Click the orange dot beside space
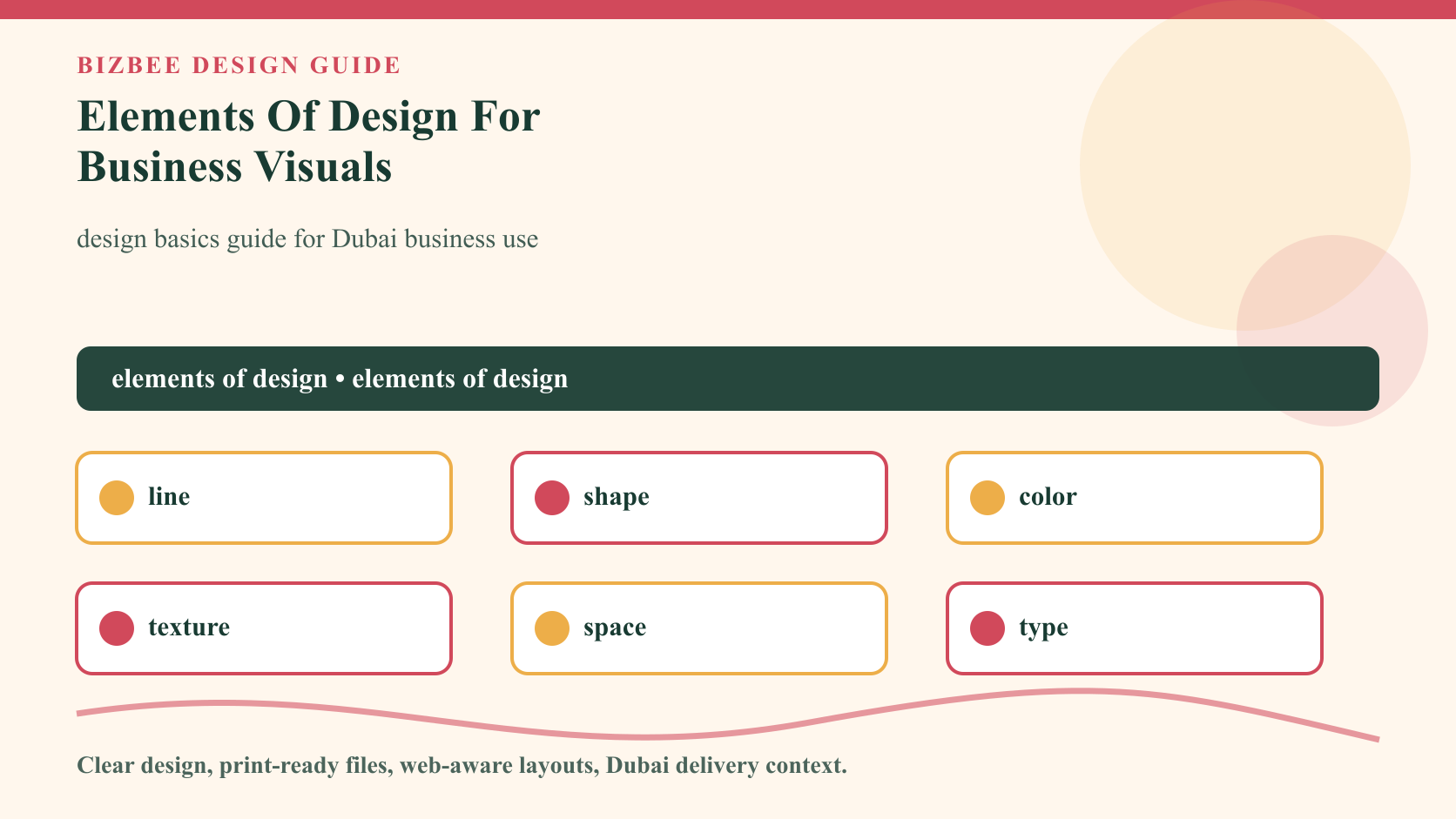The image size is (1456, 819). click(552, 628)
